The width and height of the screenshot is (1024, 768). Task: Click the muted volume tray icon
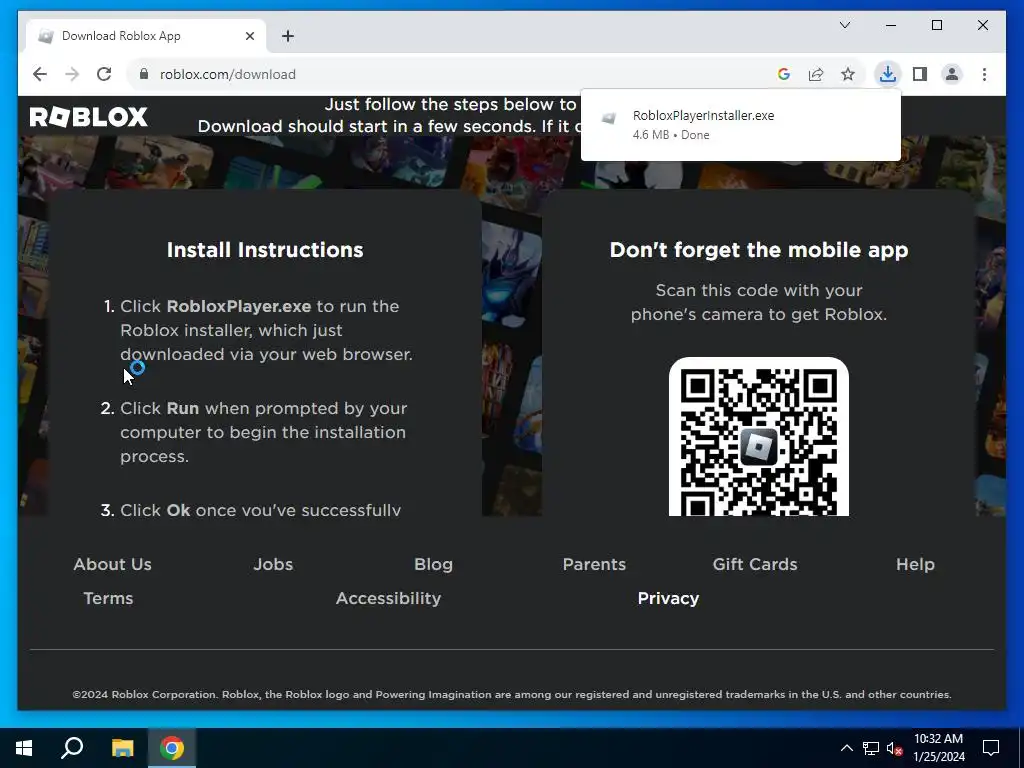coord(894,748)
